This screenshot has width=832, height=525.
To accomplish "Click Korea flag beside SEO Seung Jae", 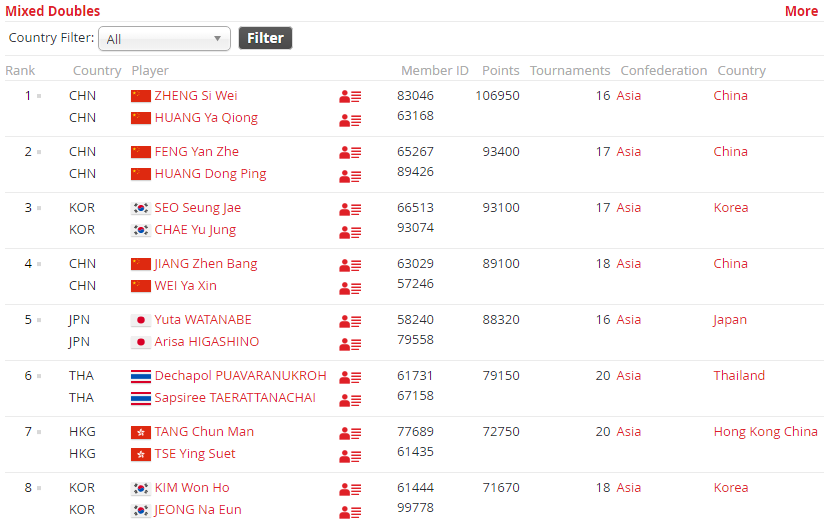I will (x=141, y=208).
